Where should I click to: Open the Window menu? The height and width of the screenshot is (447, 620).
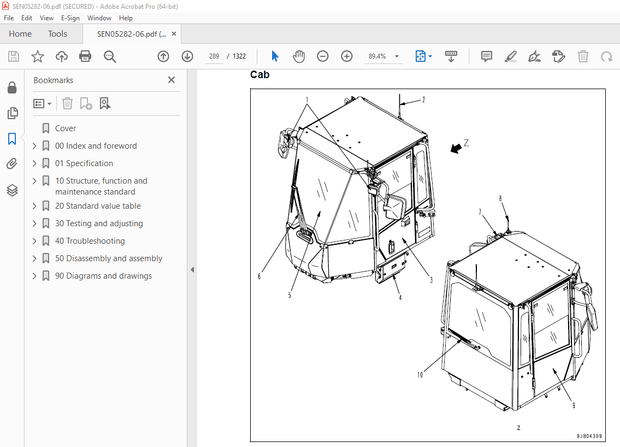click(99, 18)
